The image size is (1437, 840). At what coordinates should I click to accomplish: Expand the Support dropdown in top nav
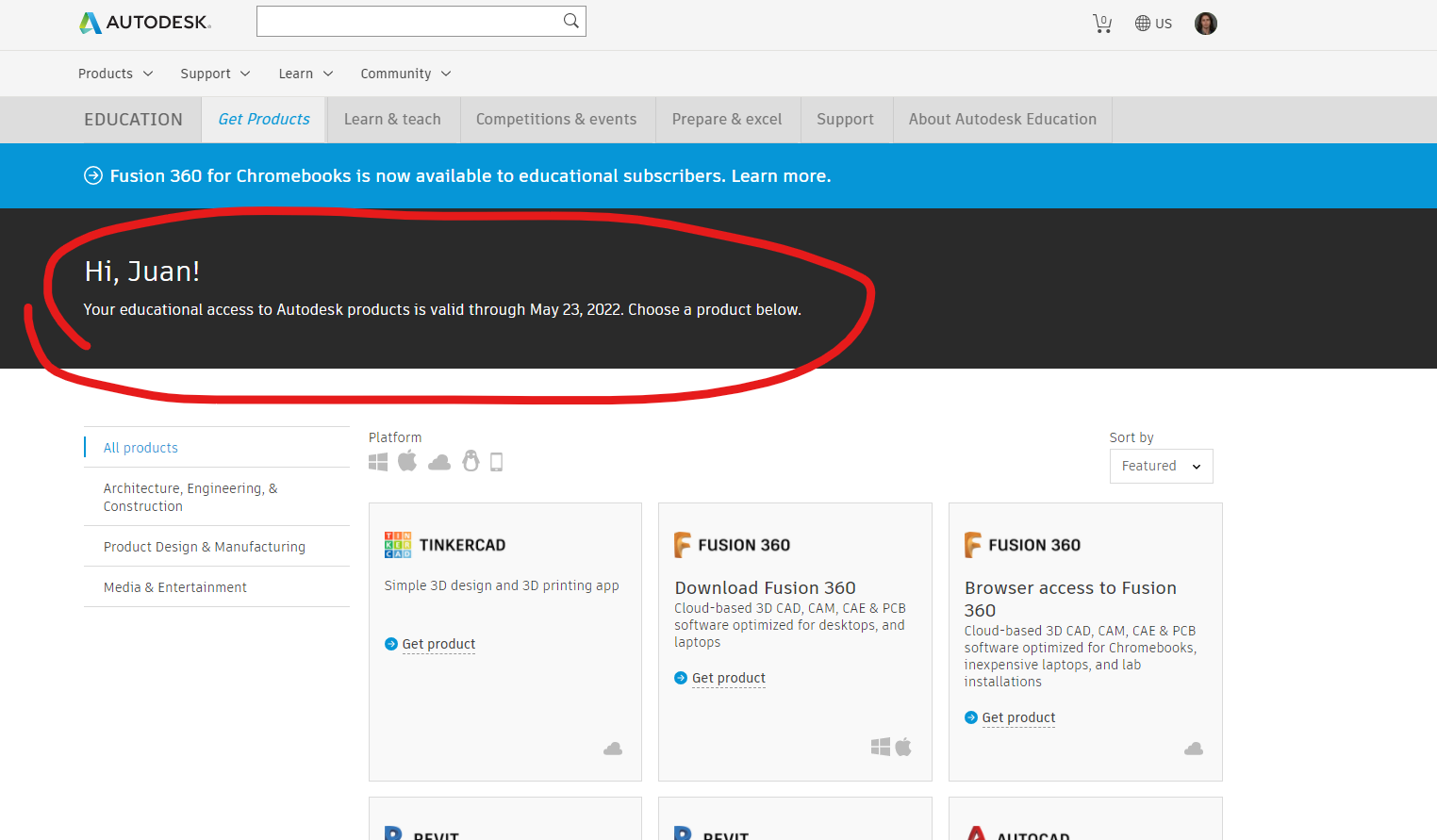click(215, 74)
